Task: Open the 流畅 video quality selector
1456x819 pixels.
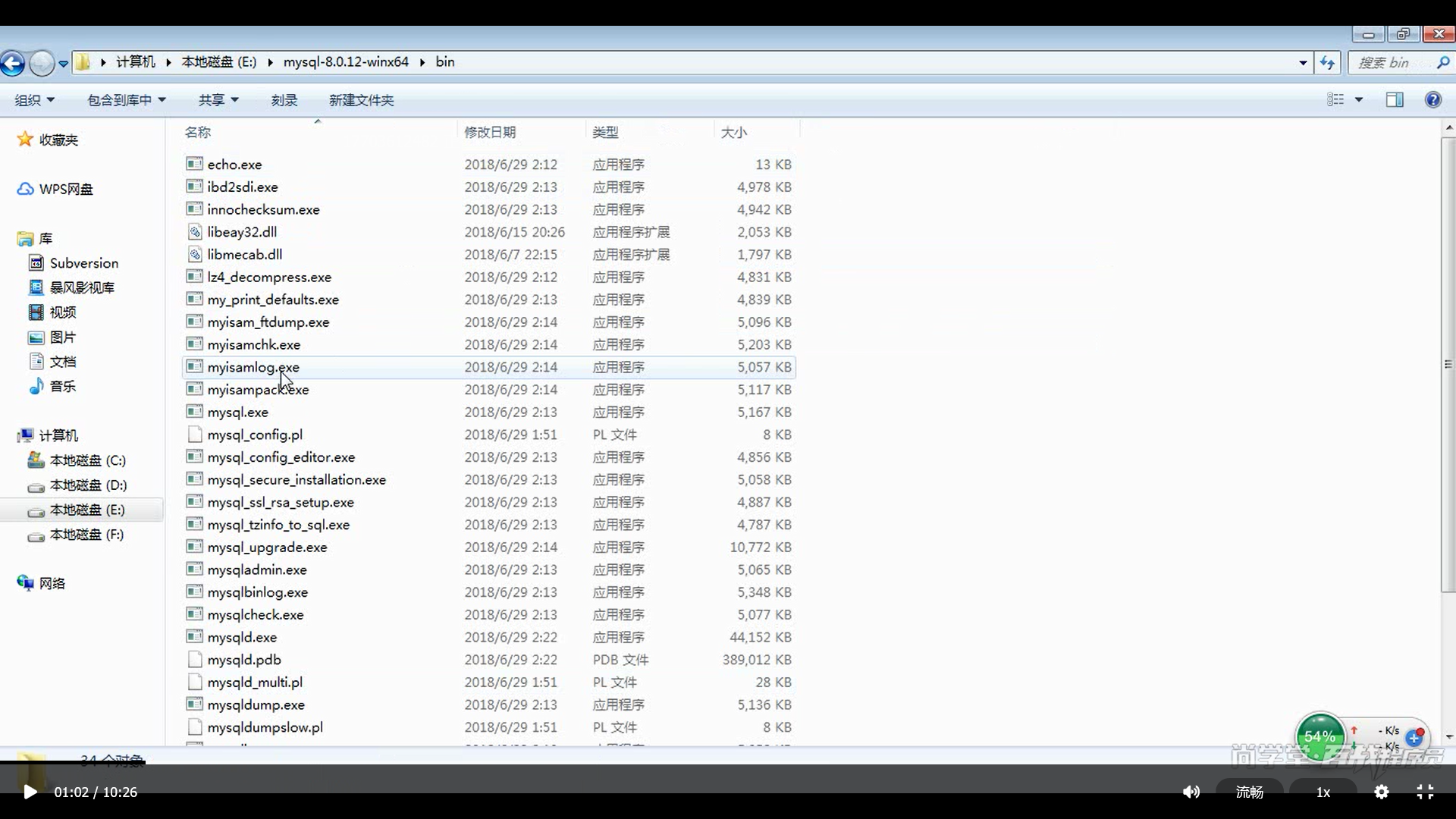Action: (1249, 792)
